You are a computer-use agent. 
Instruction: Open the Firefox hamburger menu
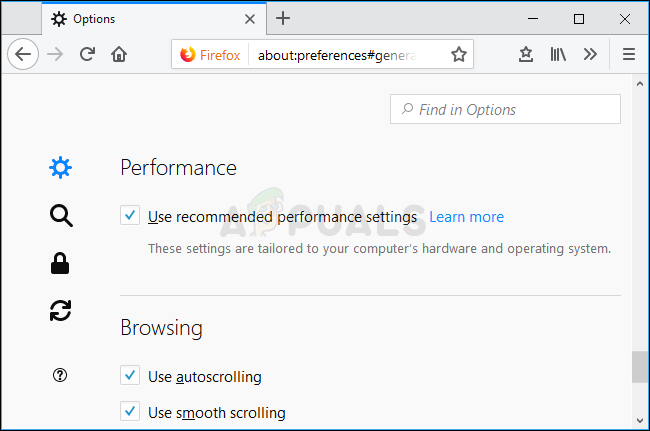click(x=629, y=55)
